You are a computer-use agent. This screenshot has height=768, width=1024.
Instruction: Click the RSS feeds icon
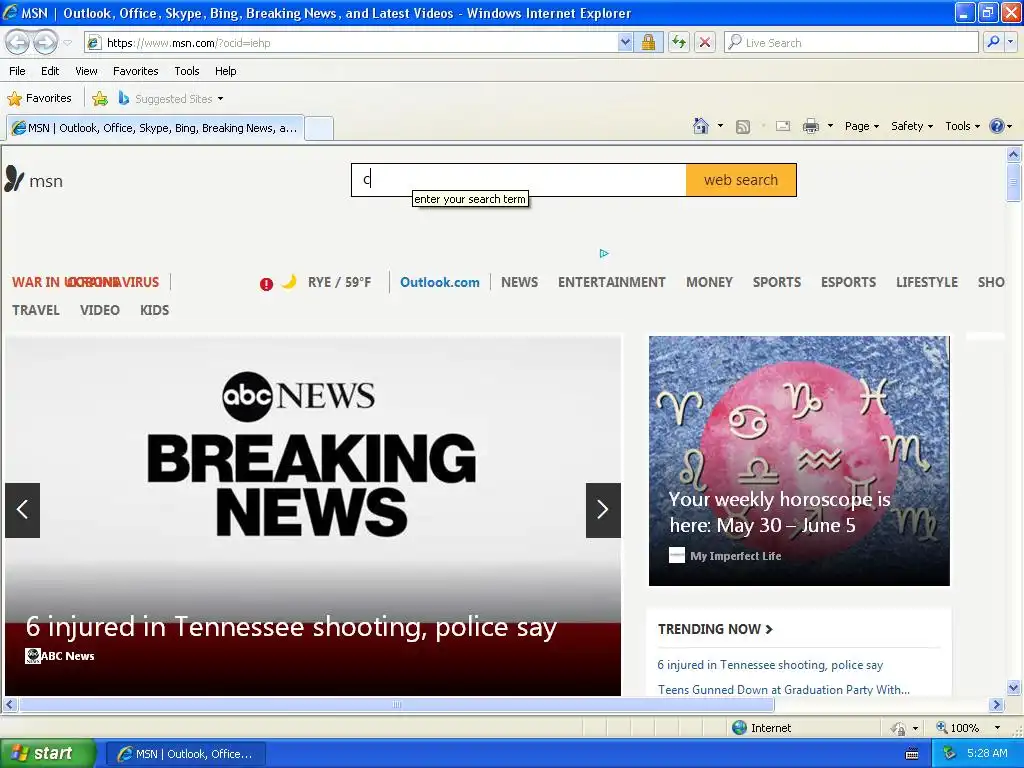pos(743,127)
